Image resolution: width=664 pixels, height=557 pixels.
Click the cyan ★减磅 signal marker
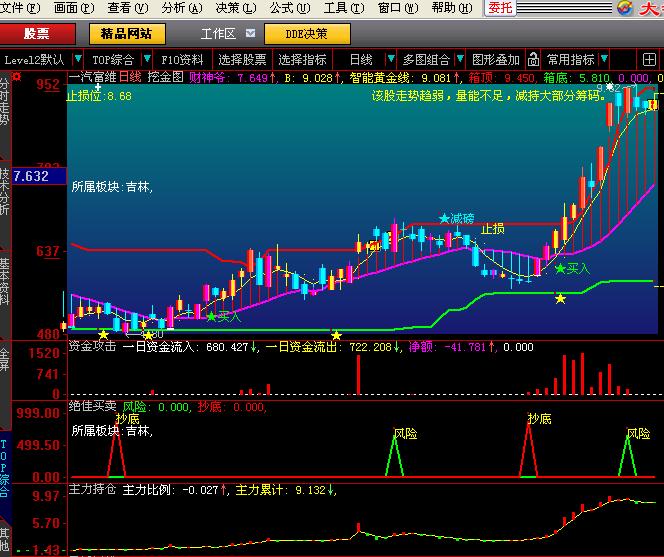tap(457, 219)
